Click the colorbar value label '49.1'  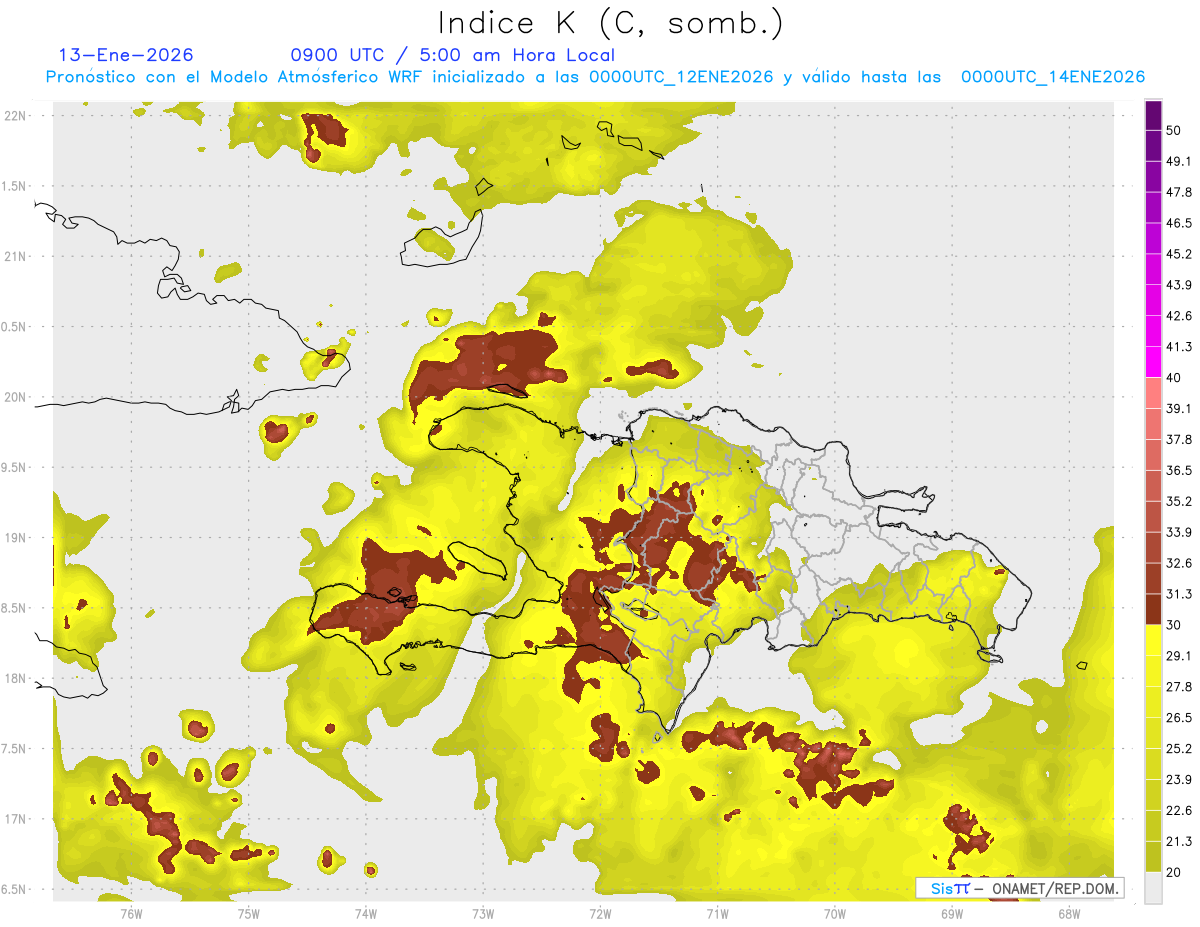coord(1179,161)
